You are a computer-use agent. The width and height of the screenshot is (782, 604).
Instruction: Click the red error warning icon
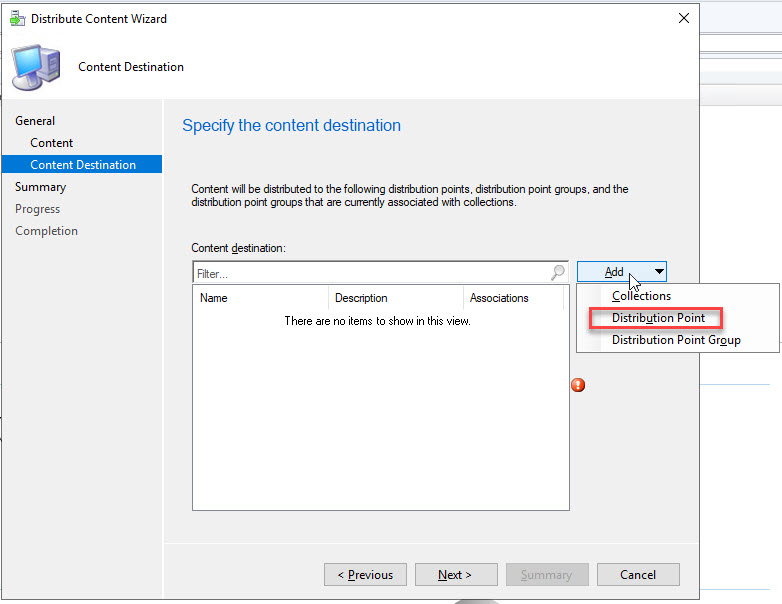(x=578, y=385)
